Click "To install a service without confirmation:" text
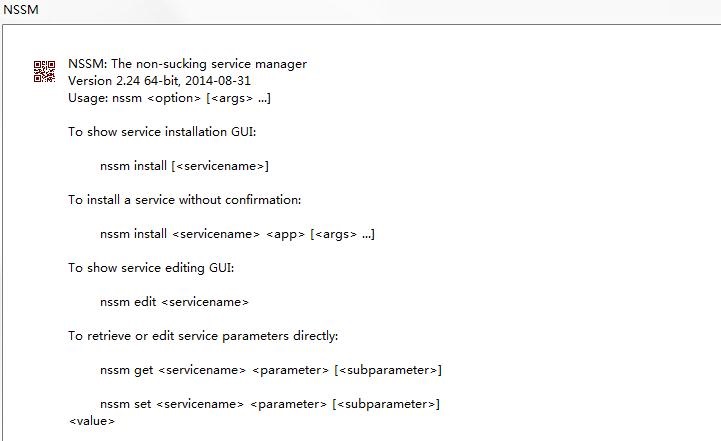 tap(184, 200)
